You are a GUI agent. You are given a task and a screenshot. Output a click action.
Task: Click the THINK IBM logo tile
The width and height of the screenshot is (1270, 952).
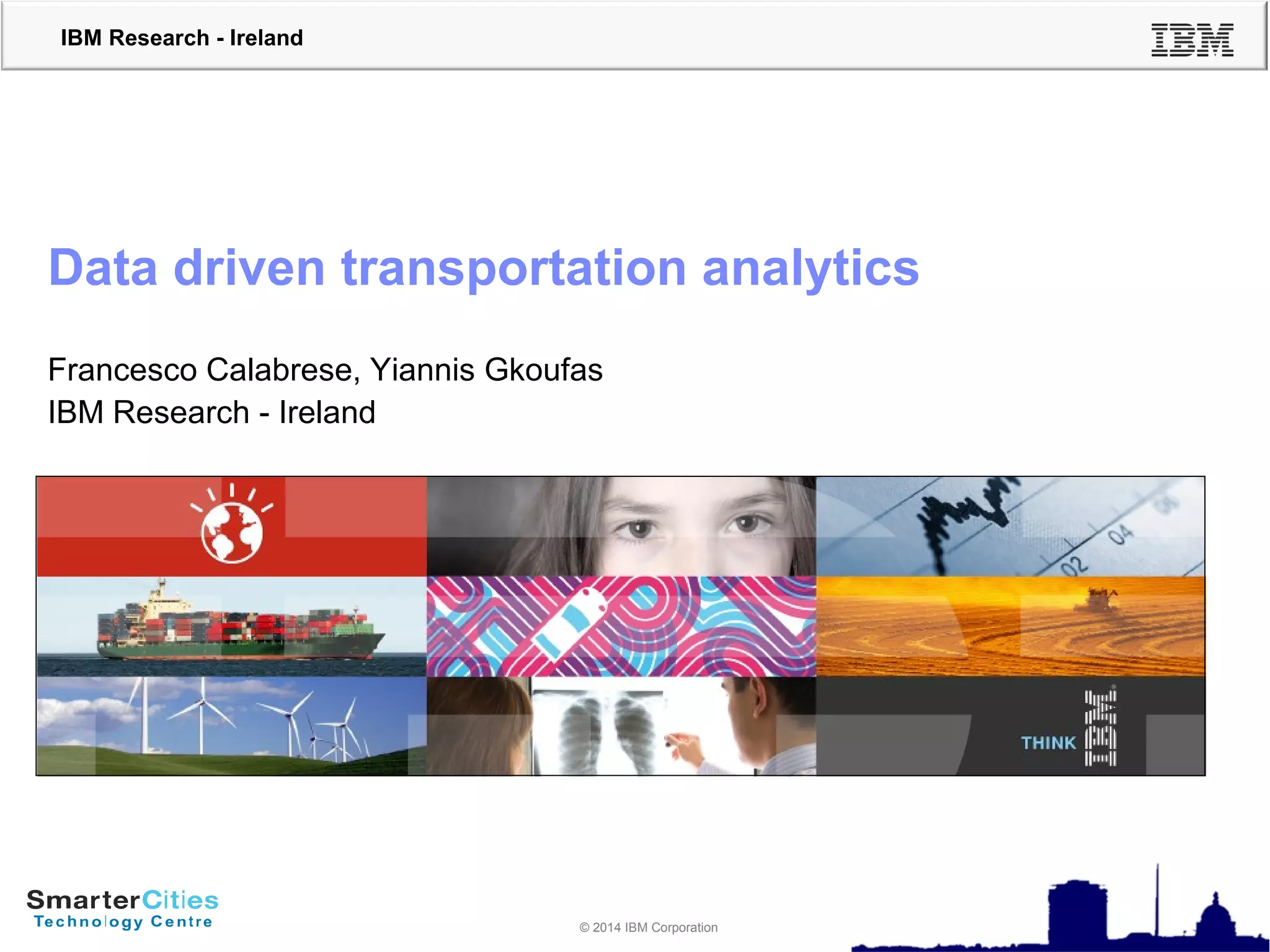pos(1070,729)
